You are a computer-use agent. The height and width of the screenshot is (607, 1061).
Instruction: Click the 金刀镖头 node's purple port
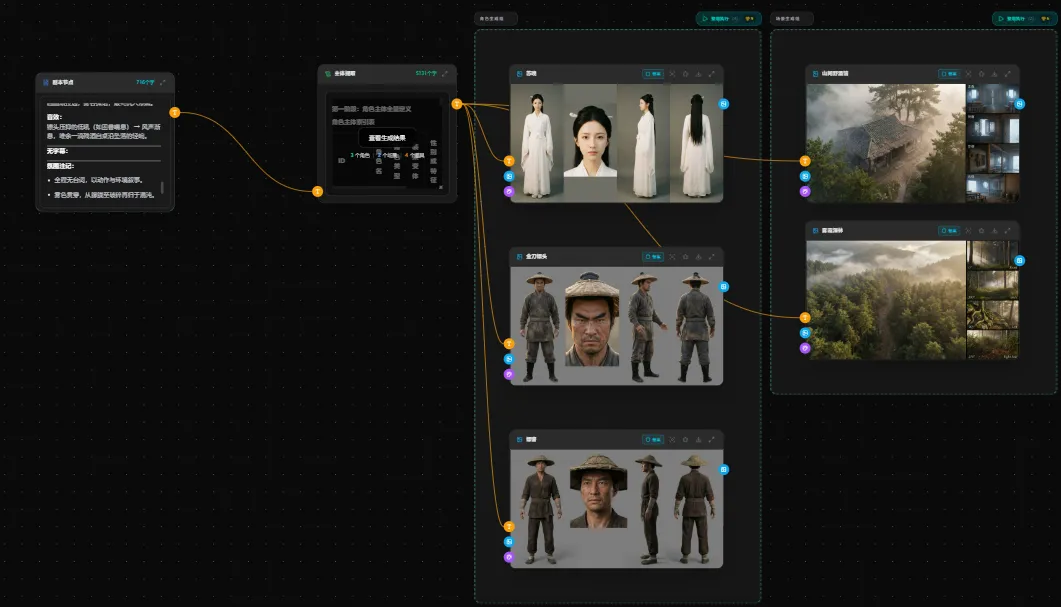point(509,374)
